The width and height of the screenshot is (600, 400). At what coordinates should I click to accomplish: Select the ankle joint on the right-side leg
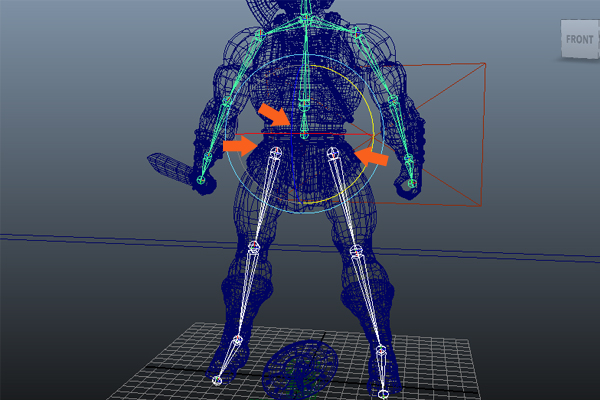(x=381, y=349)
